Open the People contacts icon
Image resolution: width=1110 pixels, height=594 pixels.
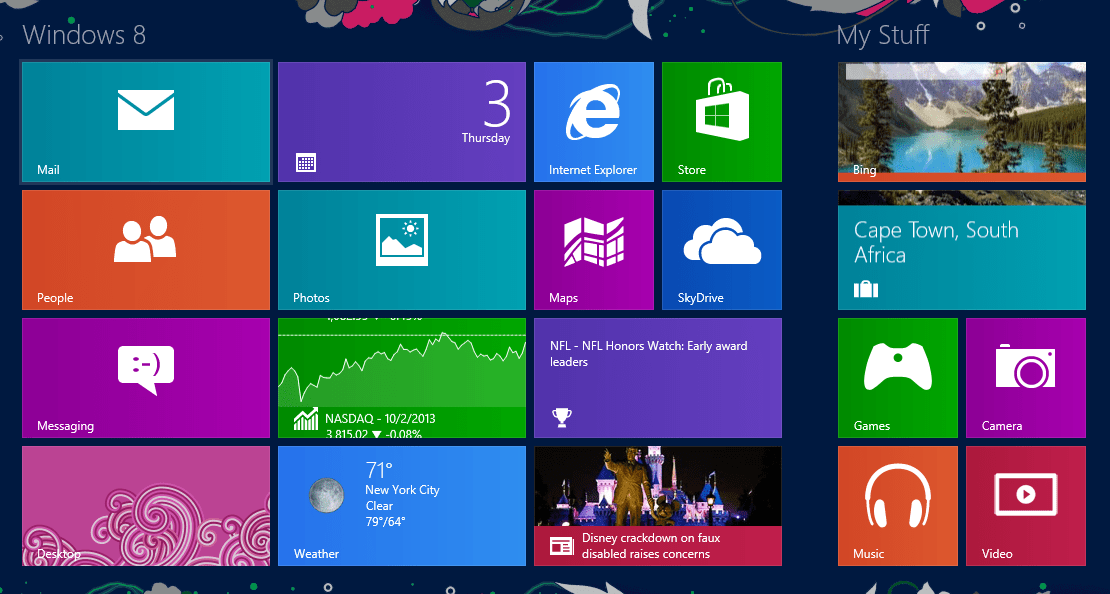click(x=145, y=239)
